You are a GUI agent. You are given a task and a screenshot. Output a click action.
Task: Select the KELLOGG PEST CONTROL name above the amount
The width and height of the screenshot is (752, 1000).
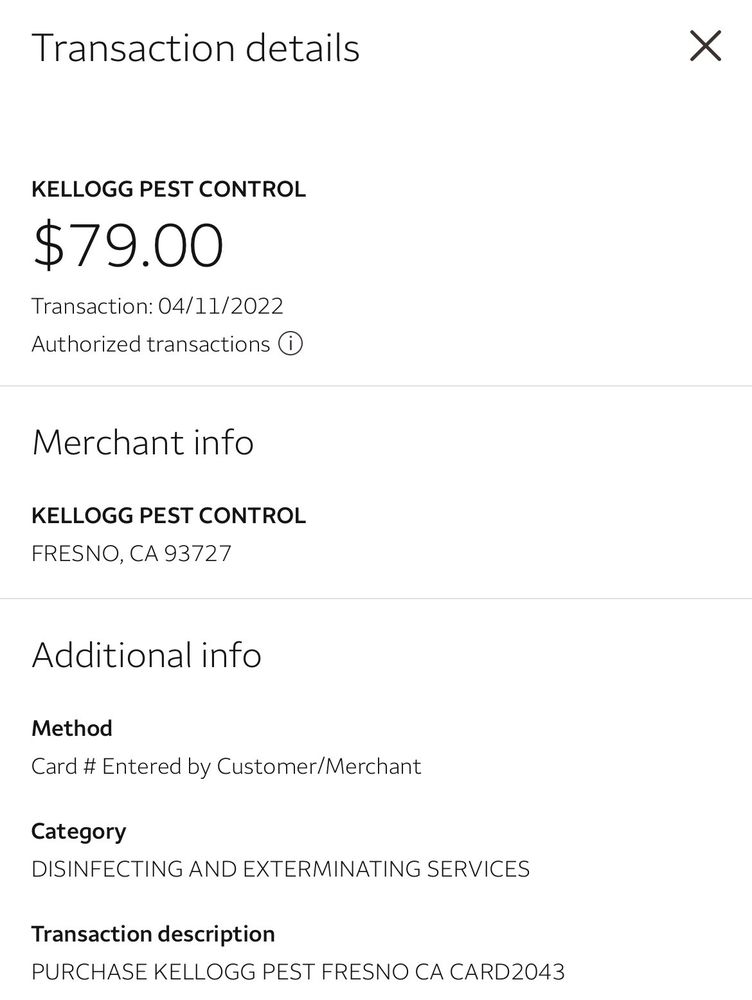[168, 189]
